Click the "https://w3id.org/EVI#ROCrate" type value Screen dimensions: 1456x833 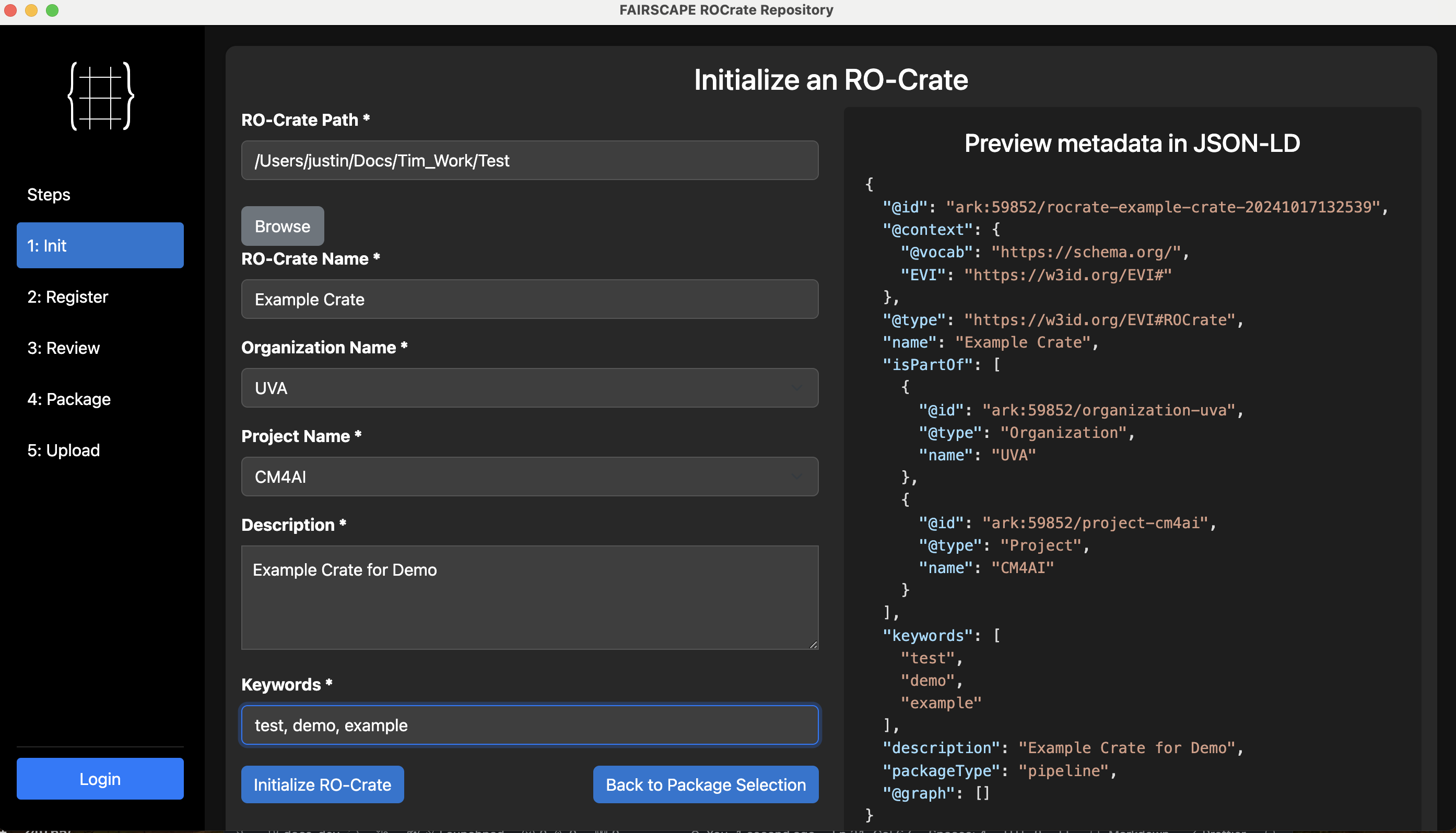1100,320
